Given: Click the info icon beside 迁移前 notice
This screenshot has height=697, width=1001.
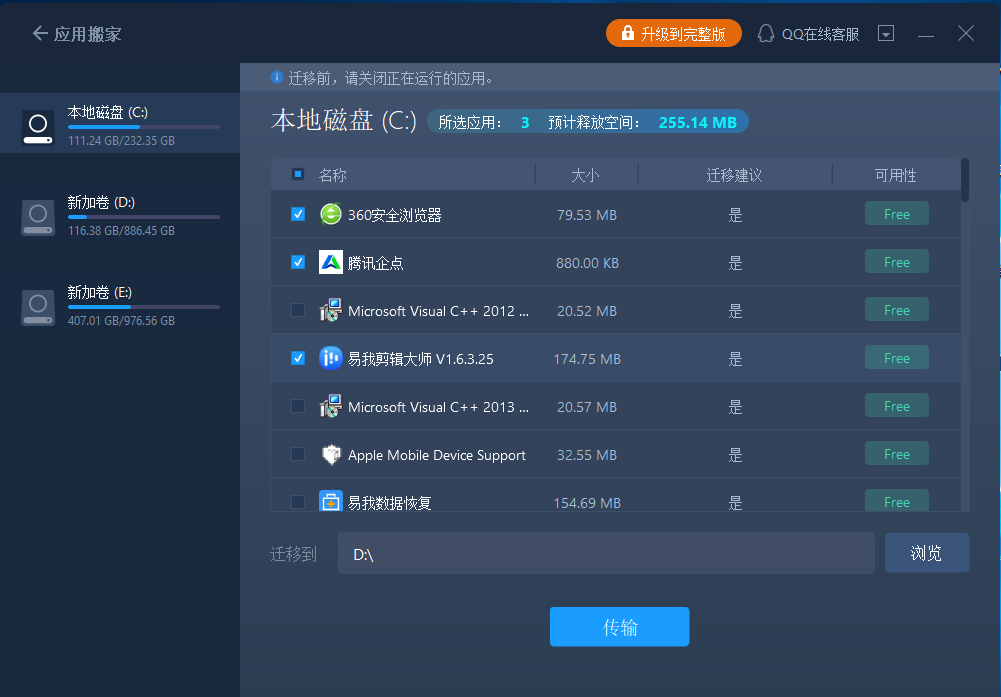Looking at the screenshot, I should [x=276, y=77].
